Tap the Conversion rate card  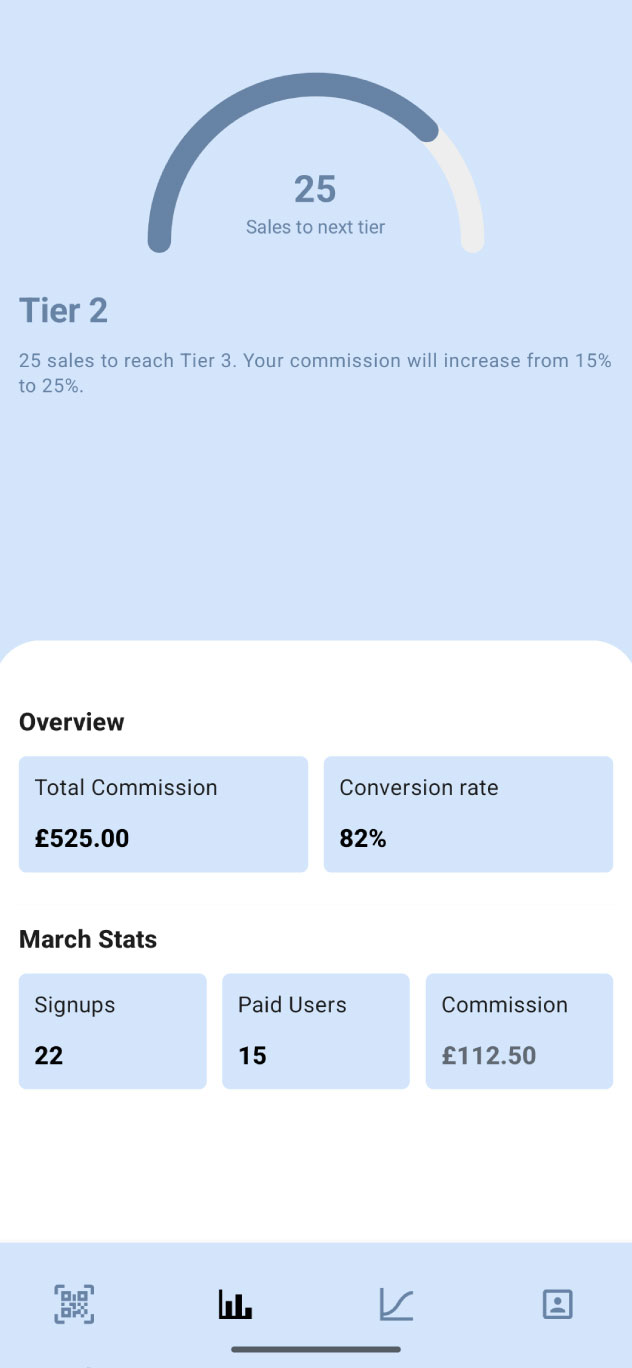(x=468, y=813)
